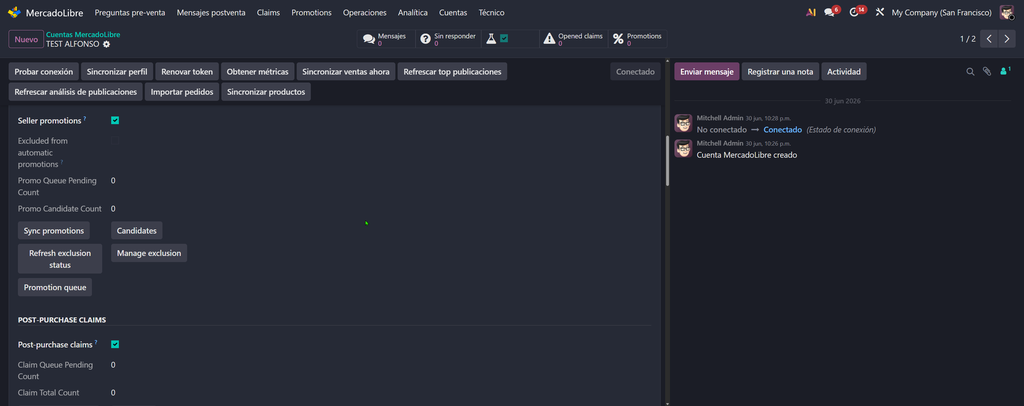Open the My Company (San Francisco) switcher
The height and width of the screenshot is (406, 1024).
click(941, 12)
